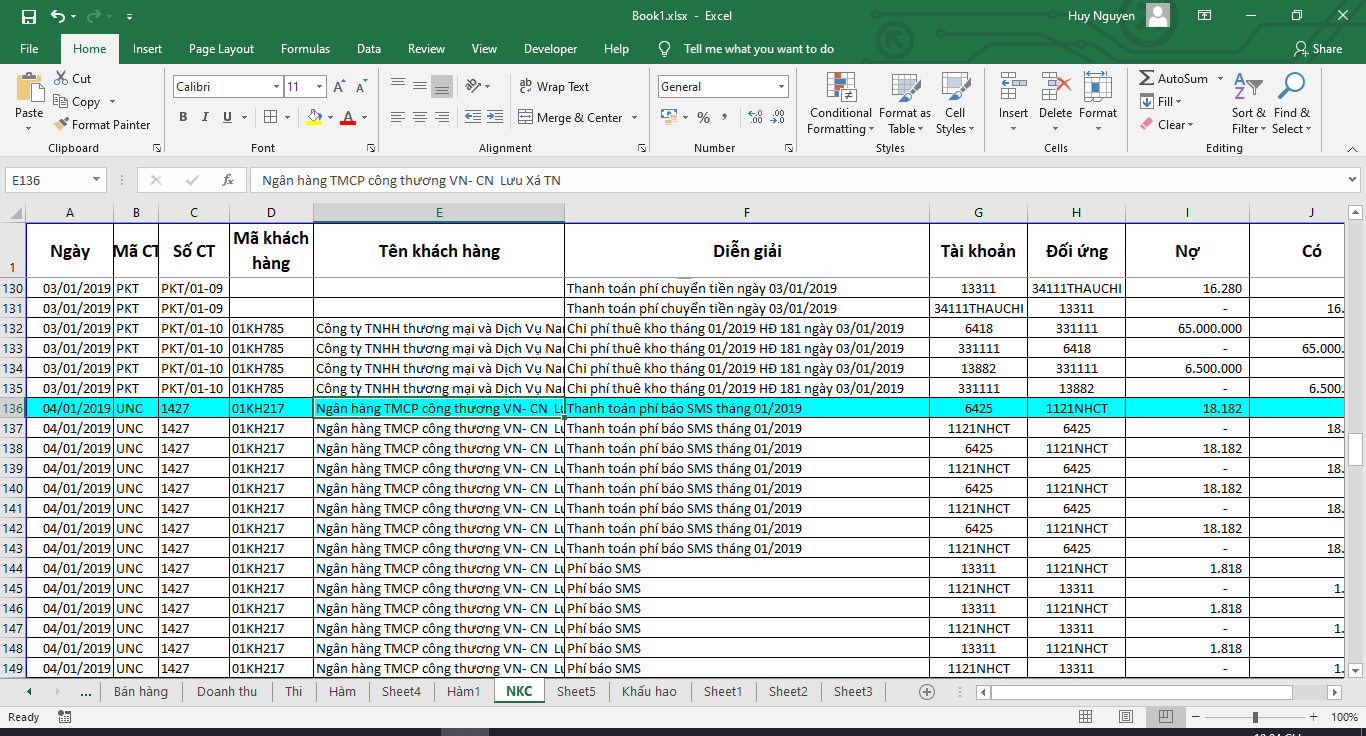The width and height of the screenshot is (1366, 736).
Task: Toggle Italic text formatting
Action: [205, 118]
